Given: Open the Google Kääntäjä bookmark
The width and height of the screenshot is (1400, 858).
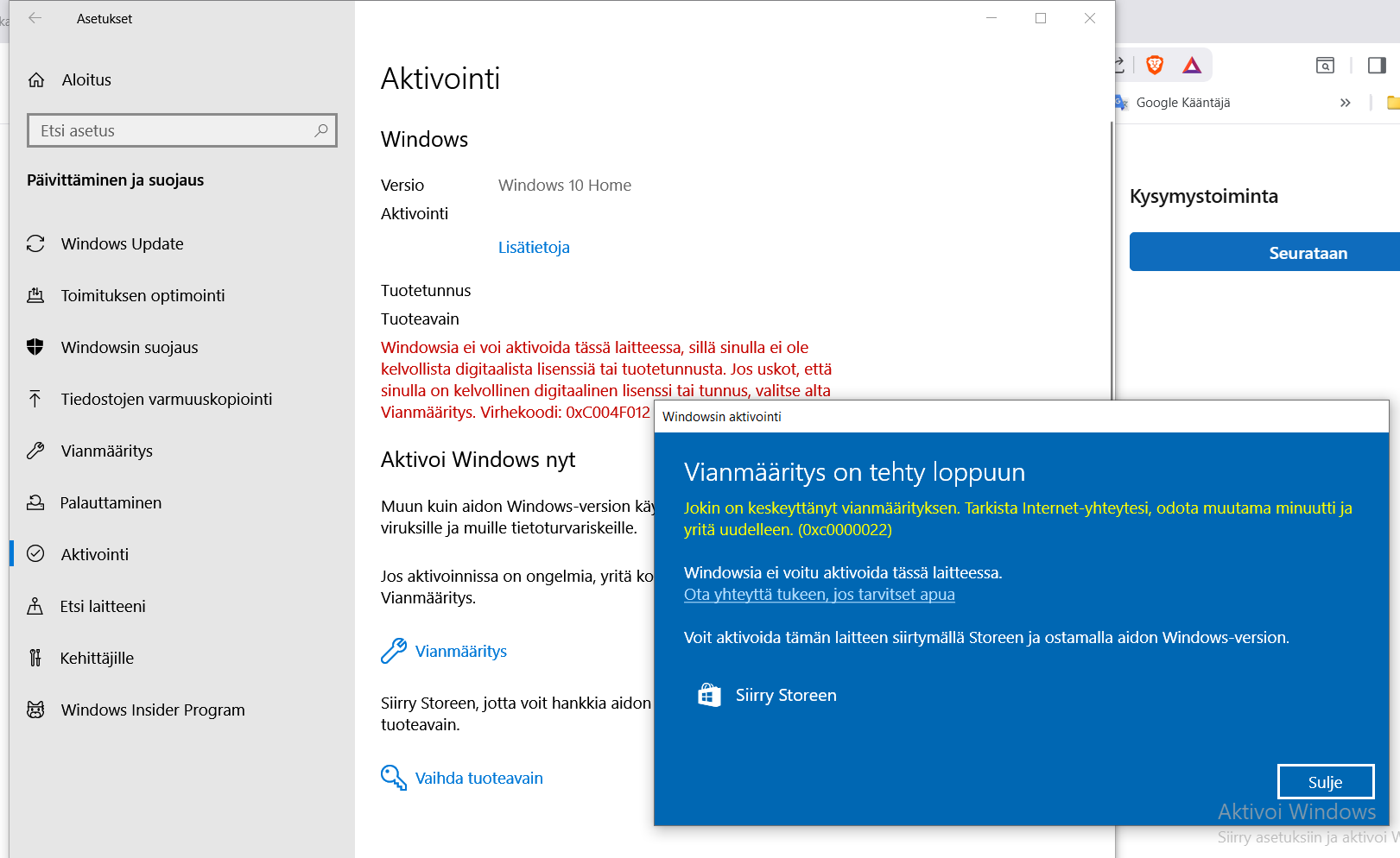Looking at the screenshot, I should pos(1173,103).
